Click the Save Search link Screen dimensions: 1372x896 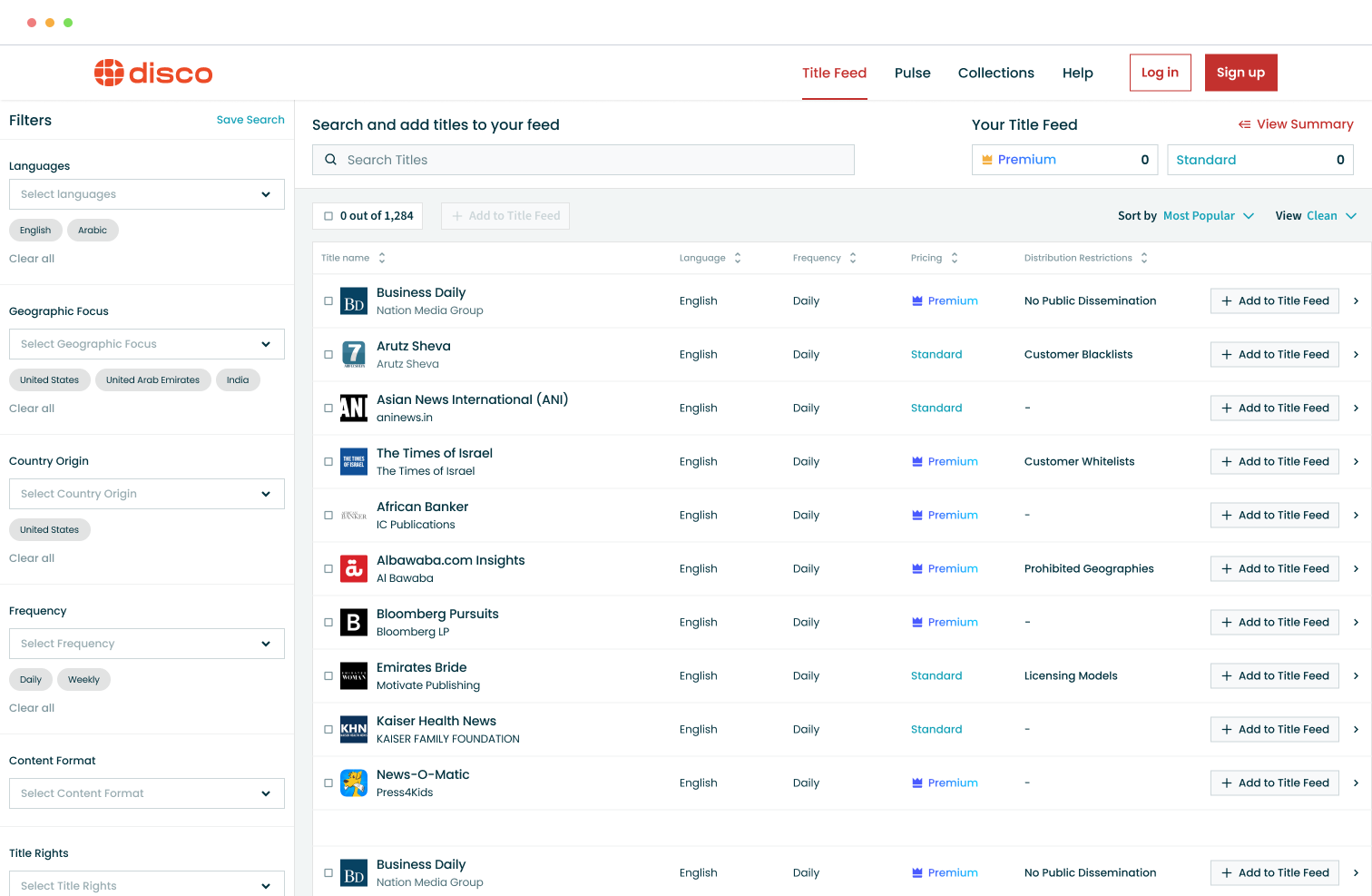pos(250,120)
